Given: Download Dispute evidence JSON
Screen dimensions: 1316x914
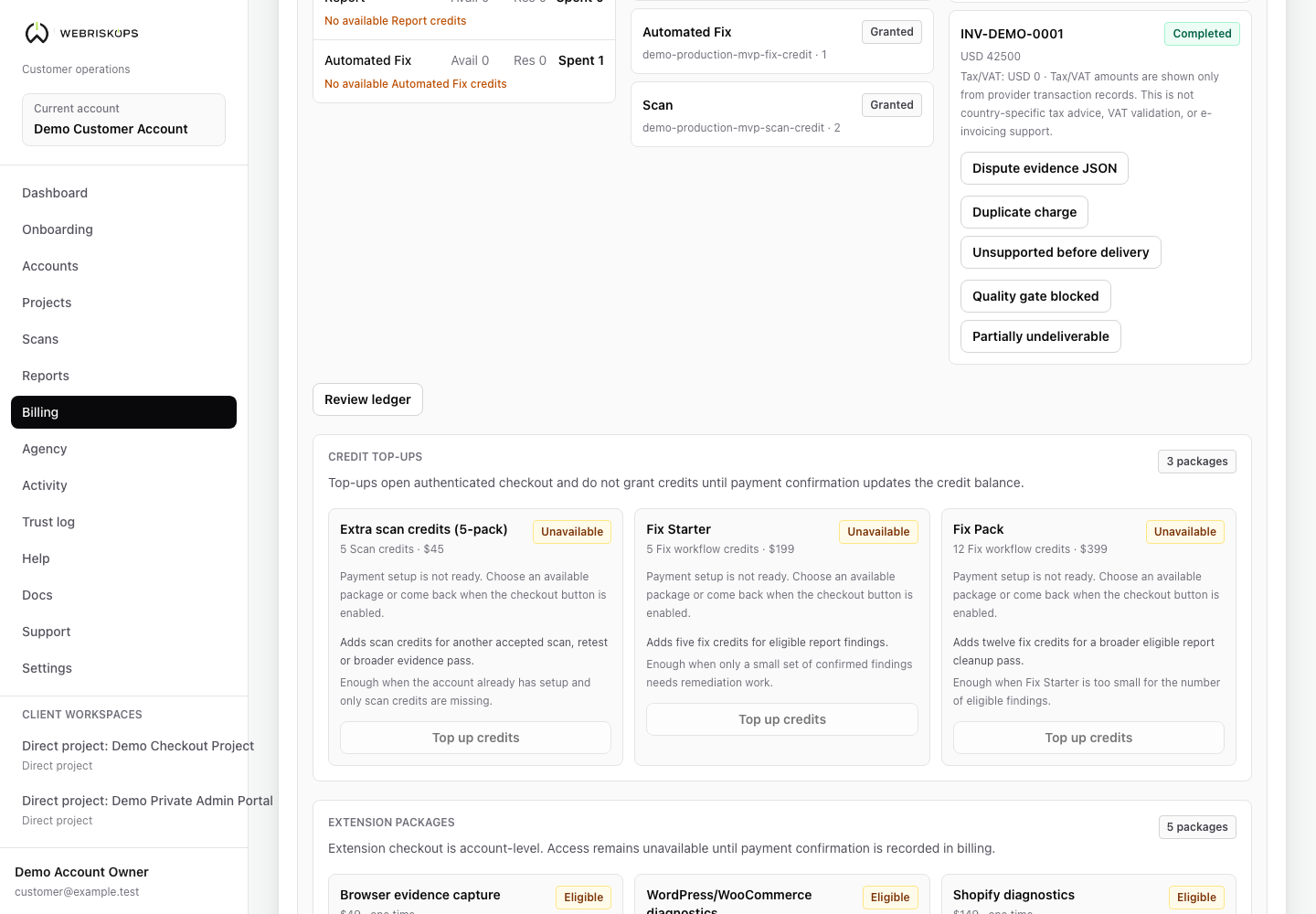Looking at the screenshot, I should click(x=1045, y=168).
